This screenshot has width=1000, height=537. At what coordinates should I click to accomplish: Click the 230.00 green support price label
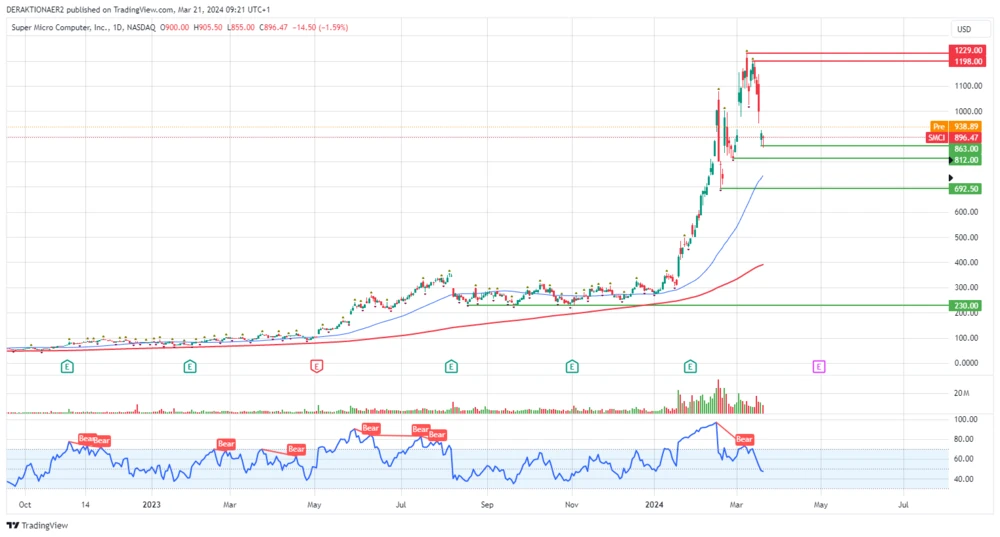click(966, 305)
